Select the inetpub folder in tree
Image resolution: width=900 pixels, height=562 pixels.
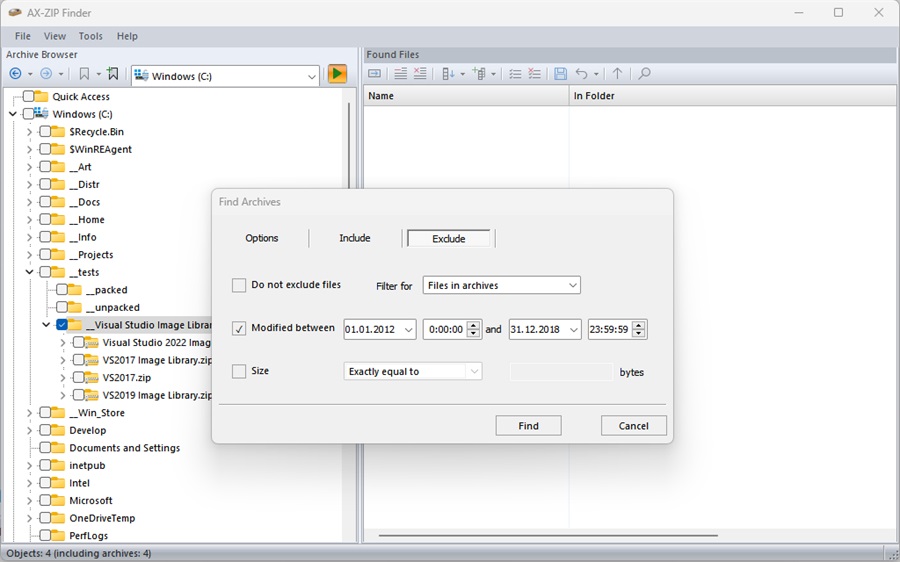87,466
